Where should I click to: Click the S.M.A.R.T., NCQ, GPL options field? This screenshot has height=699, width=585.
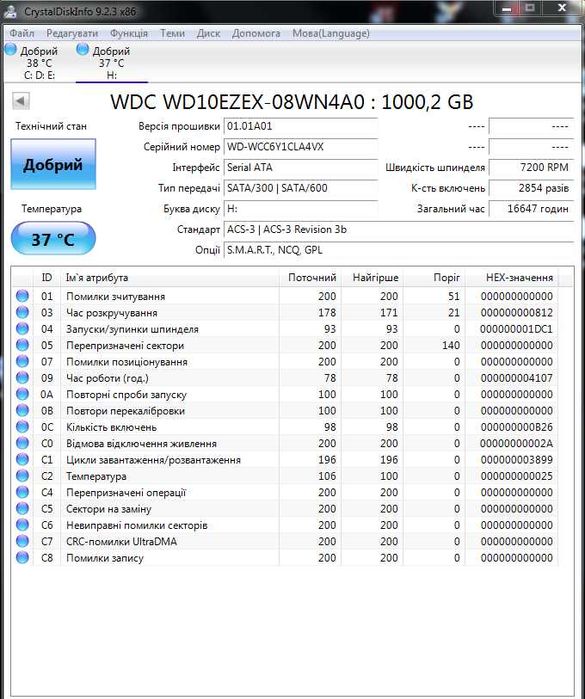click(x=398, y=250)
